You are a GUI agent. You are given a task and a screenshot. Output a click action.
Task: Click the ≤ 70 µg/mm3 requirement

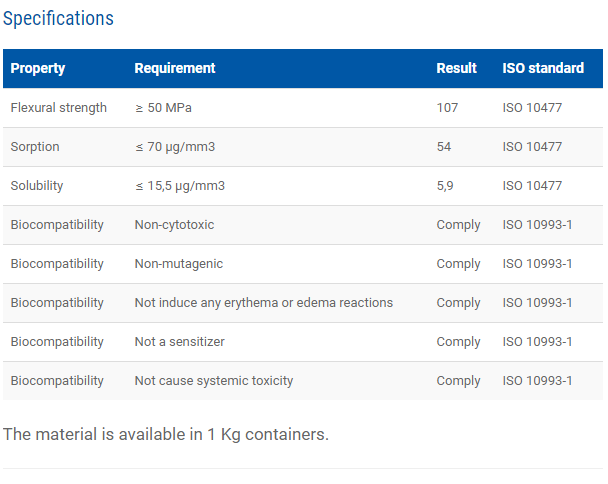coord(175,147)
